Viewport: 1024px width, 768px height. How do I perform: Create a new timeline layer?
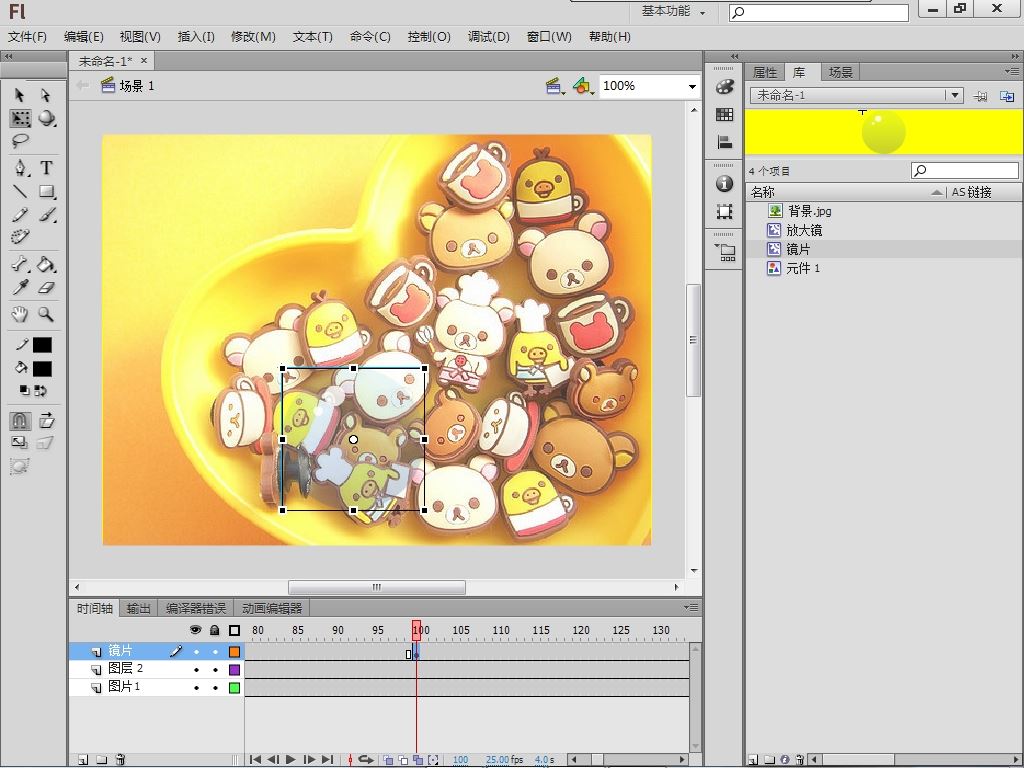pyautogui.click(x=83, y=760)
